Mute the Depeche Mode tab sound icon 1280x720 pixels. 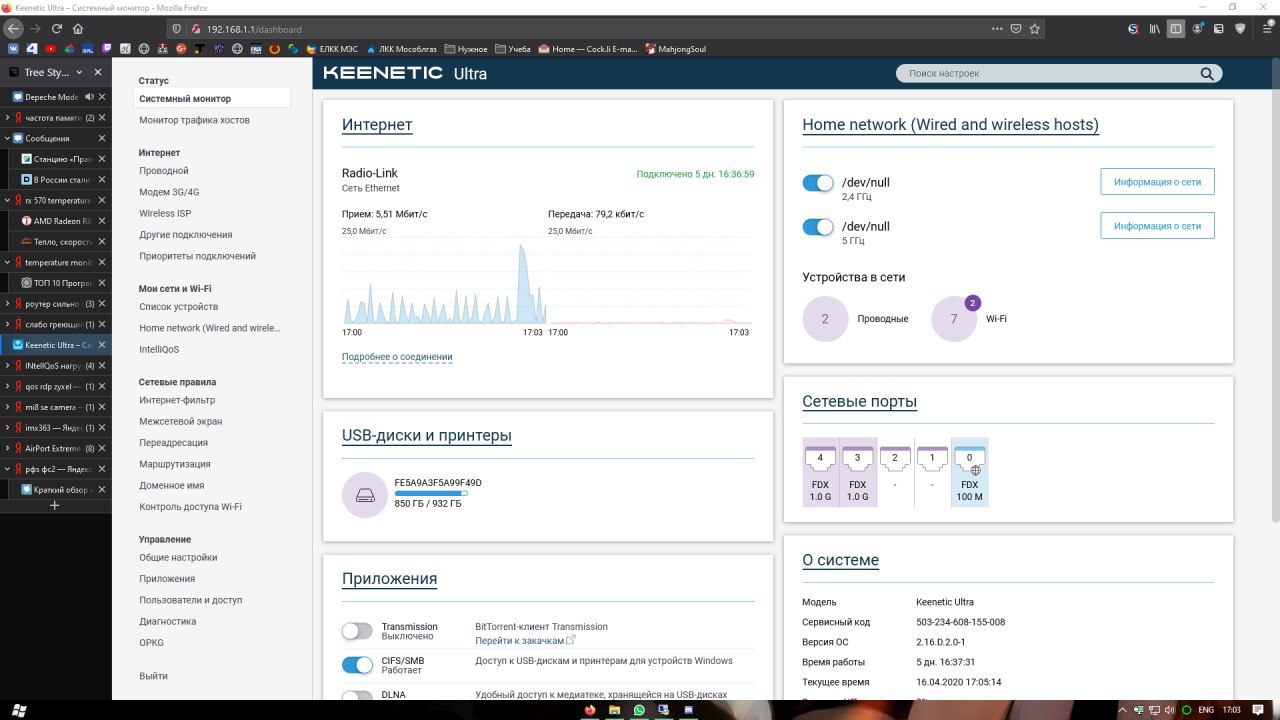tap(89, 97)
